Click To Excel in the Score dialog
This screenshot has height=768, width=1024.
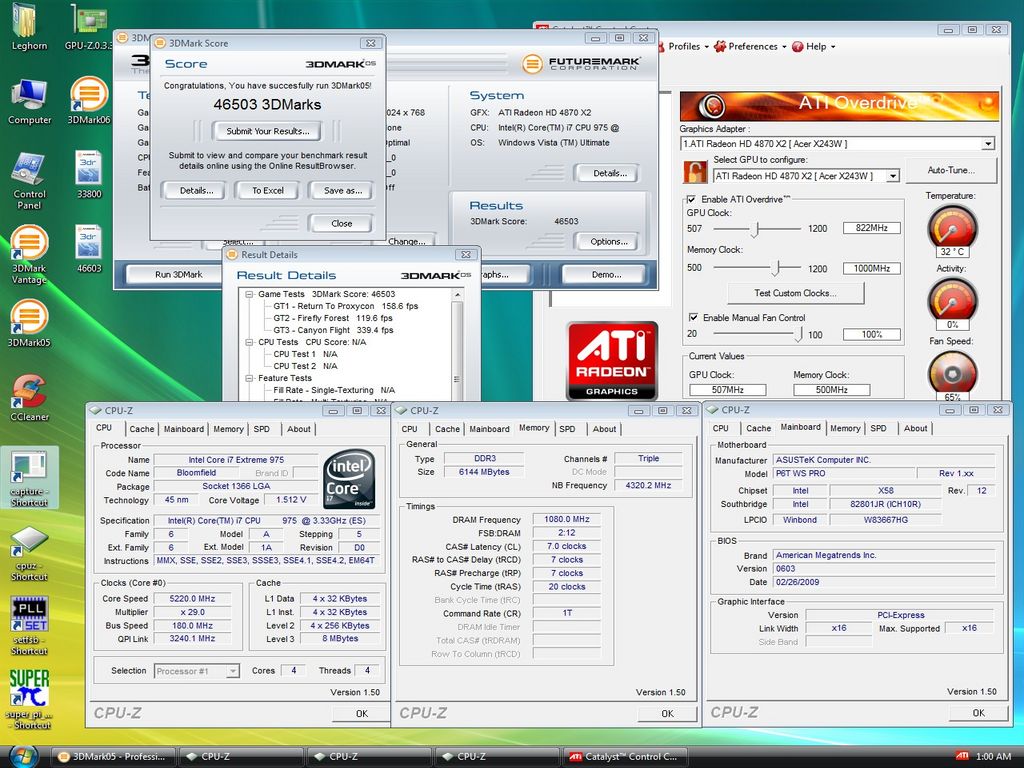[268, 191]
